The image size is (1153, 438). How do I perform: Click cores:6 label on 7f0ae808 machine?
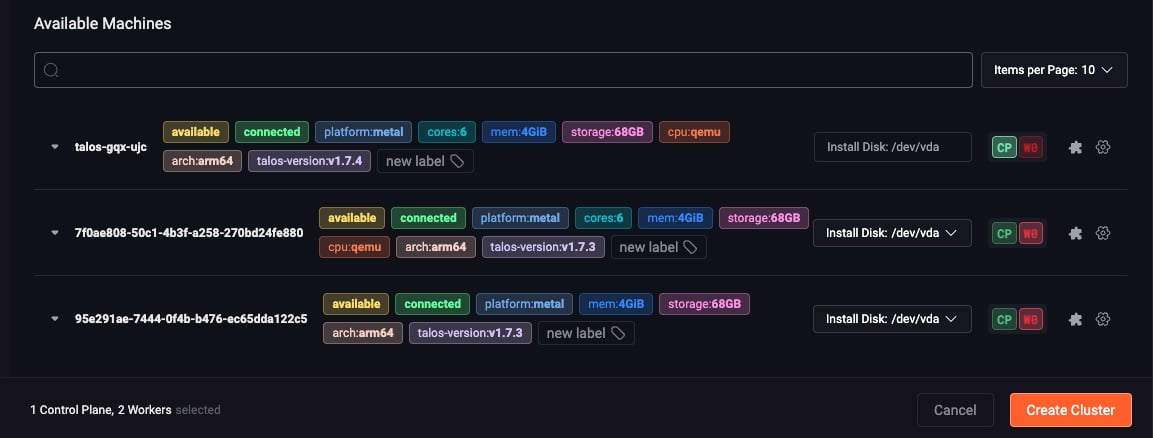click(603, 218)
